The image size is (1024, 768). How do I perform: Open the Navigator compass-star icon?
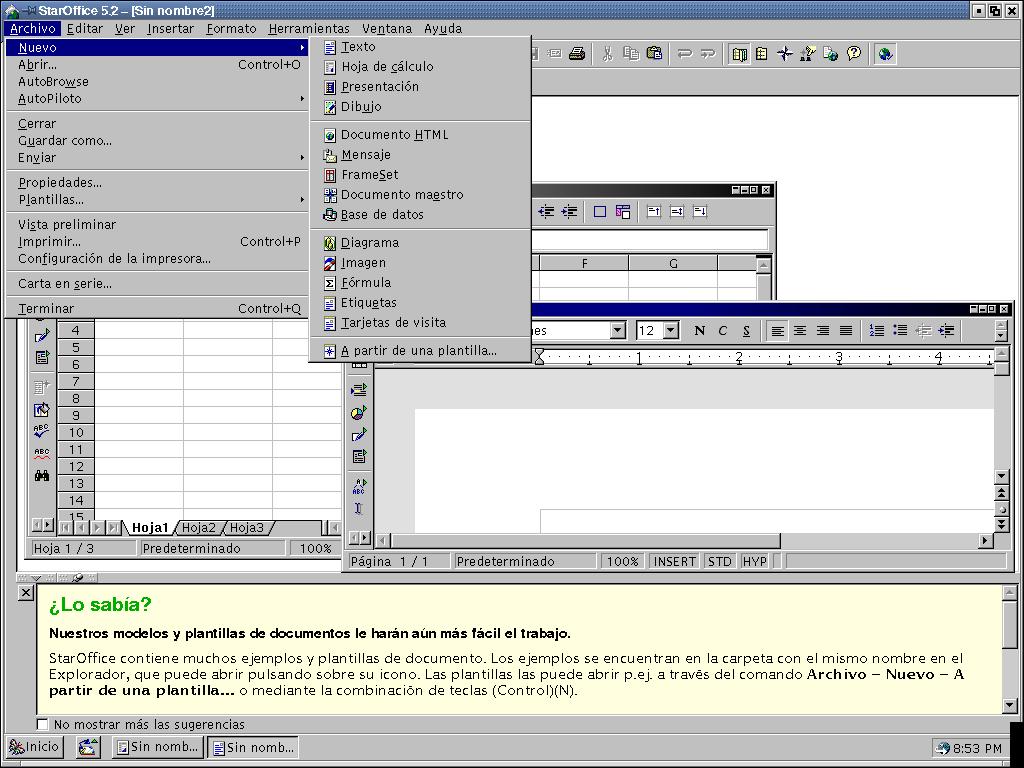785,54
